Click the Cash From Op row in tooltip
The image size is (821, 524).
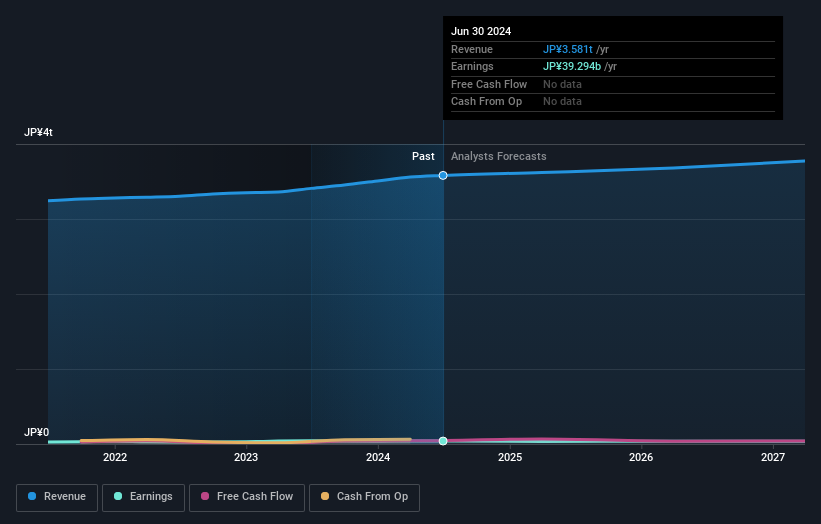click(613, 102)
